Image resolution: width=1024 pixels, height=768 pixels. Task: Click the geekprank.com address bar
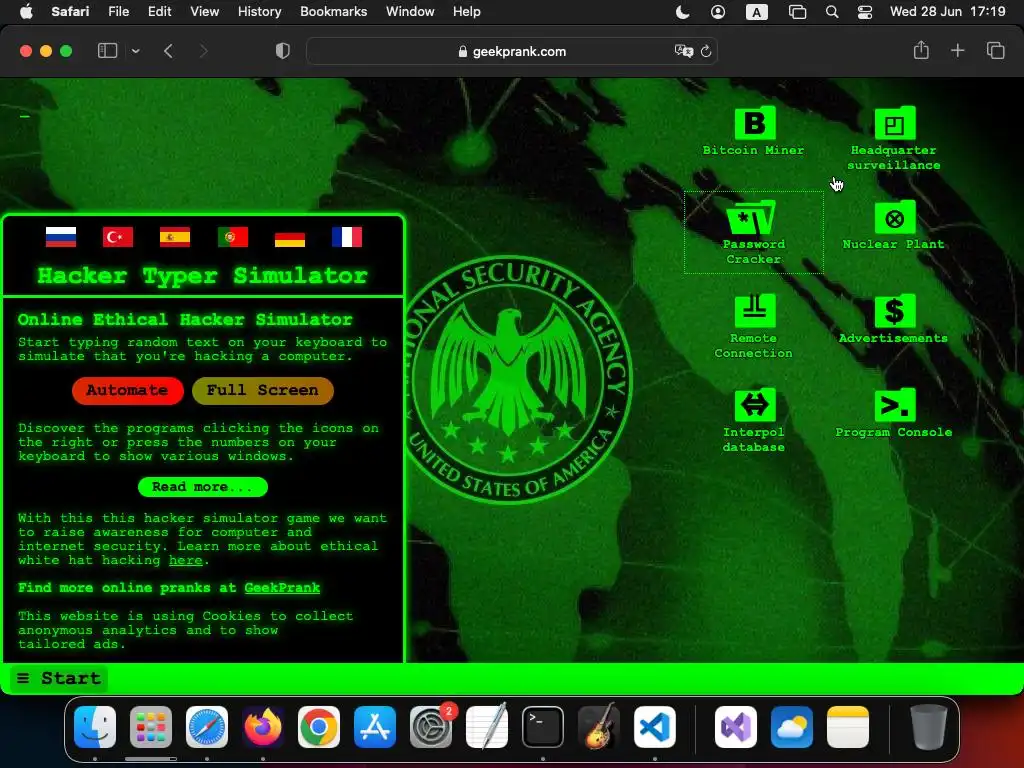(512, 51)
